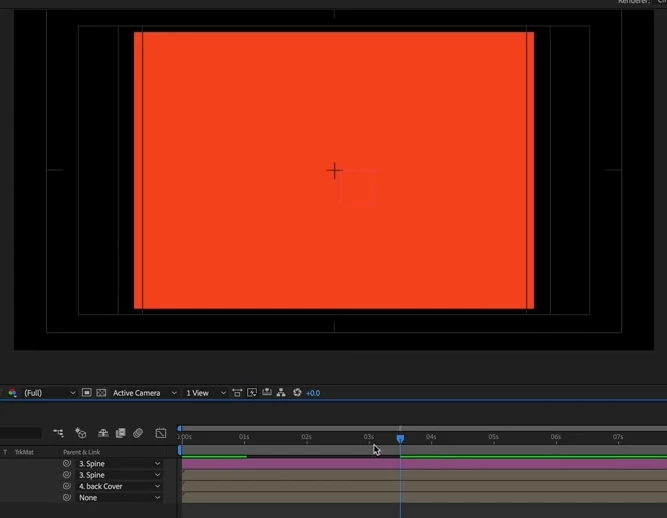The image size is (667, 518).
Task: Click the pick whip in the second 3. Spine row
Action: pyautogui.click(x=67, y=475)
